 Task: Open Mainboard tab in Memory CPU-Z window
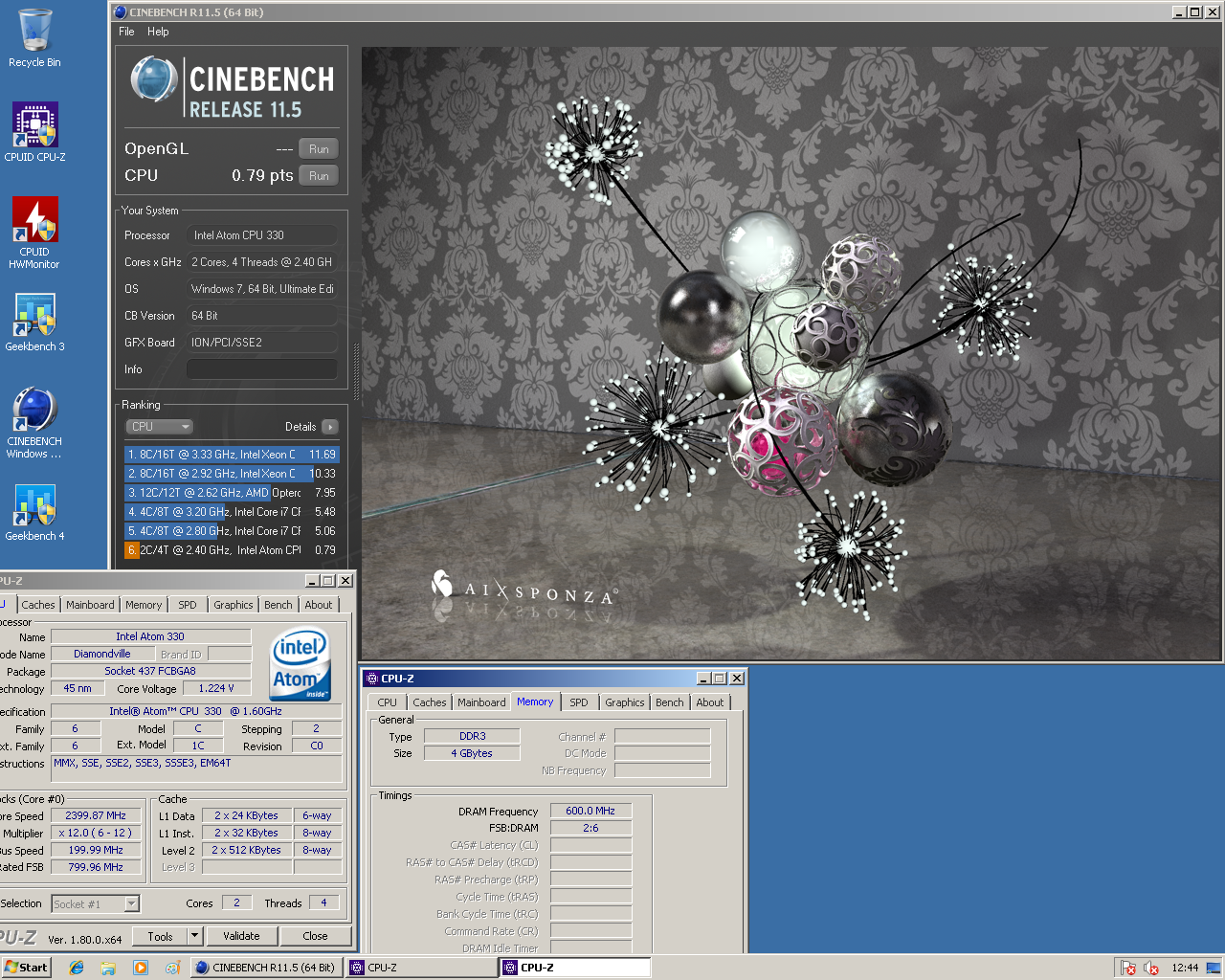pos(481,702)
